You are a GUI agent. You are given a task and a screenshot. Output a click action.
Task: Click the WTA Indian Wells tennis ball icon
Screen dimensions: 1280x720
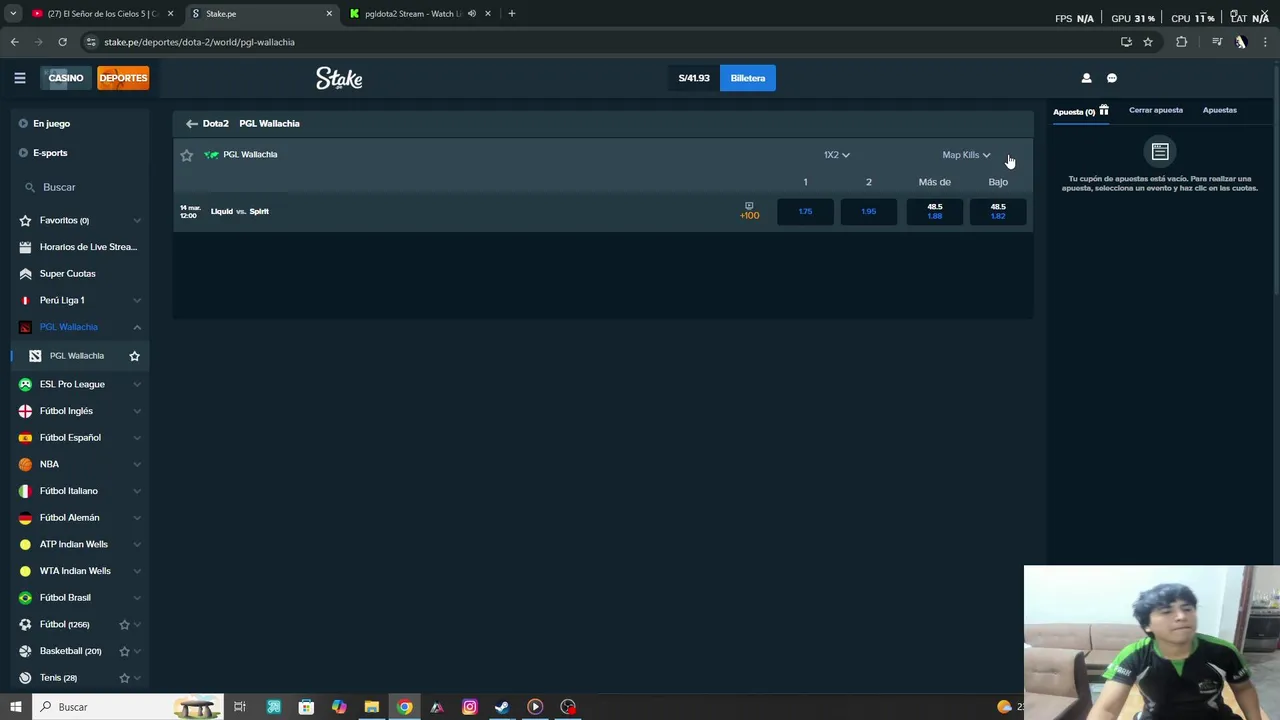point(25,571)
